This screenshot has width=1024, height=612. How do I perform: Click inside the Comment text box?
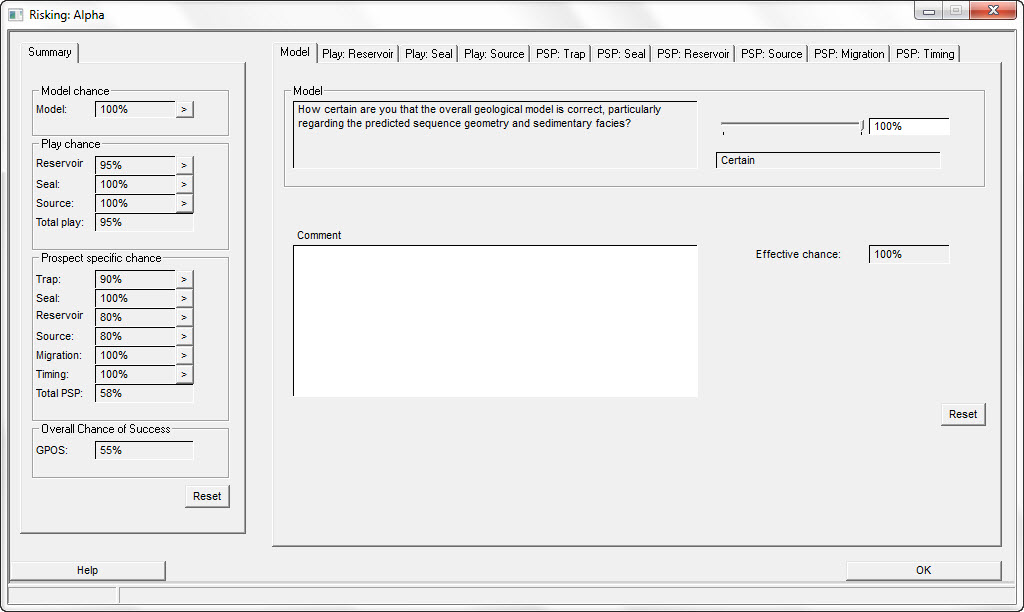click(x=495, y=320)
